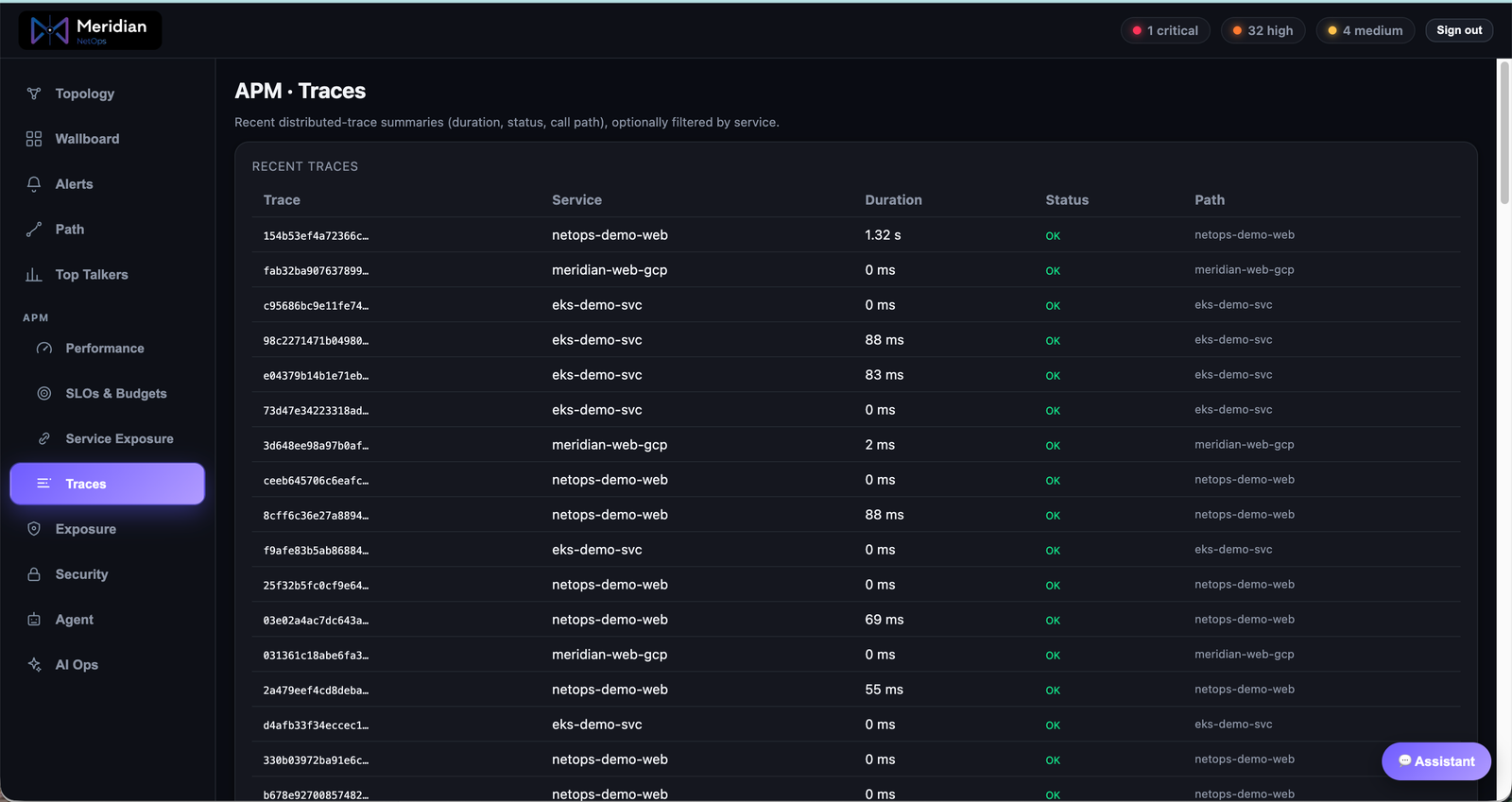Viewport: 1512px width, 802px height.
Task: Click the Wallboard grid icon
Action: [34, 139]
